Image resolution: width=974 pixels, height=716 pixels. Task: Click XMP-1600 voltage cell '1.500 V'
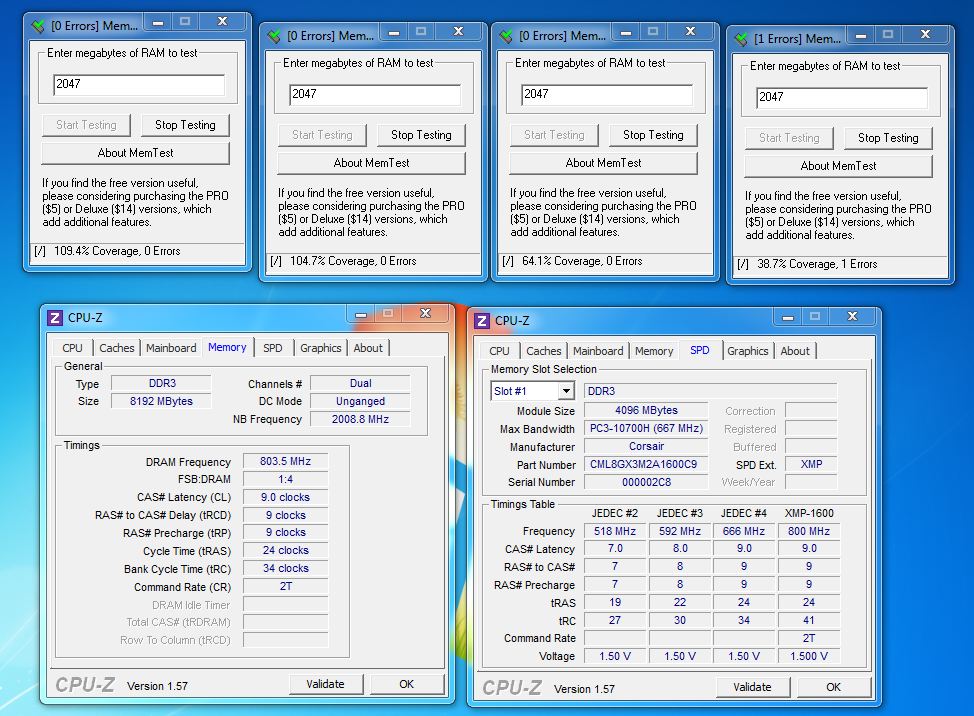[809, 656]
